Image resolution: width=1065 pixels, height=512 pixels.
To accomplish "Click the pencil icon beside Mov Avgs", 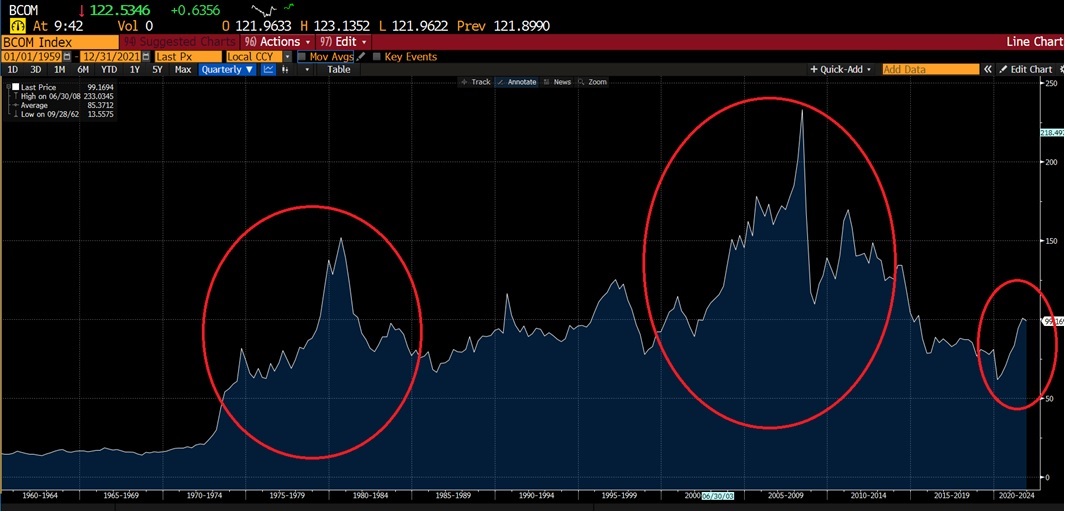I will (x=361, y=57).
